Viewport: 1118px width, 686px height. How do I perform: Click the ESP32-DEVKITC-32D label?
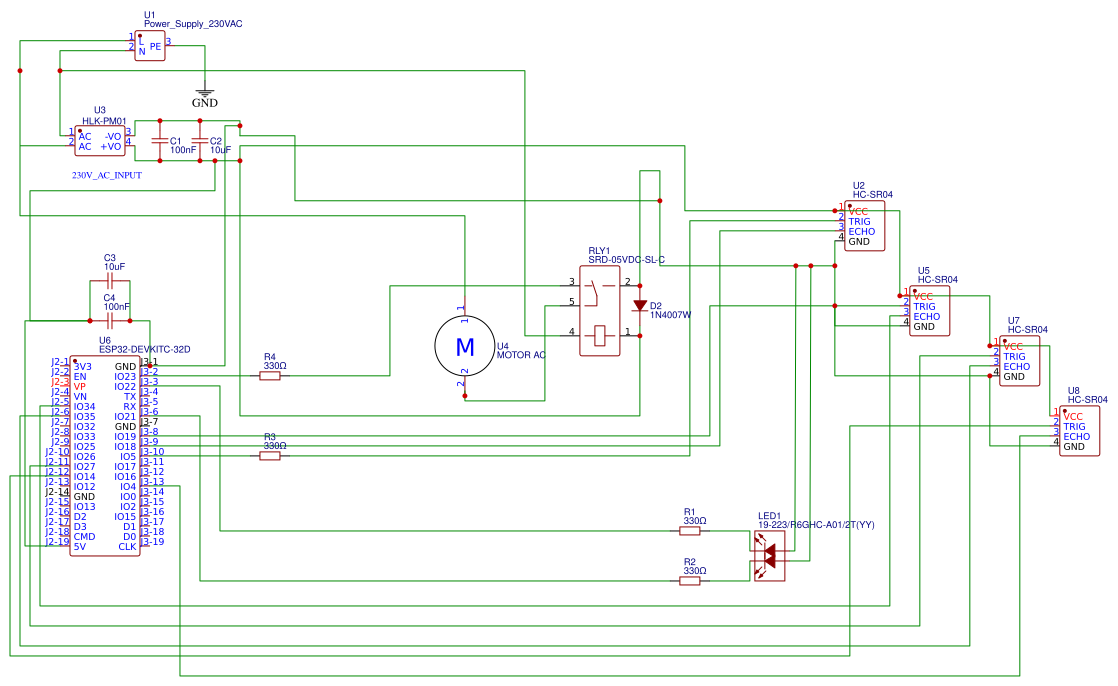click(x=145, y=350)
